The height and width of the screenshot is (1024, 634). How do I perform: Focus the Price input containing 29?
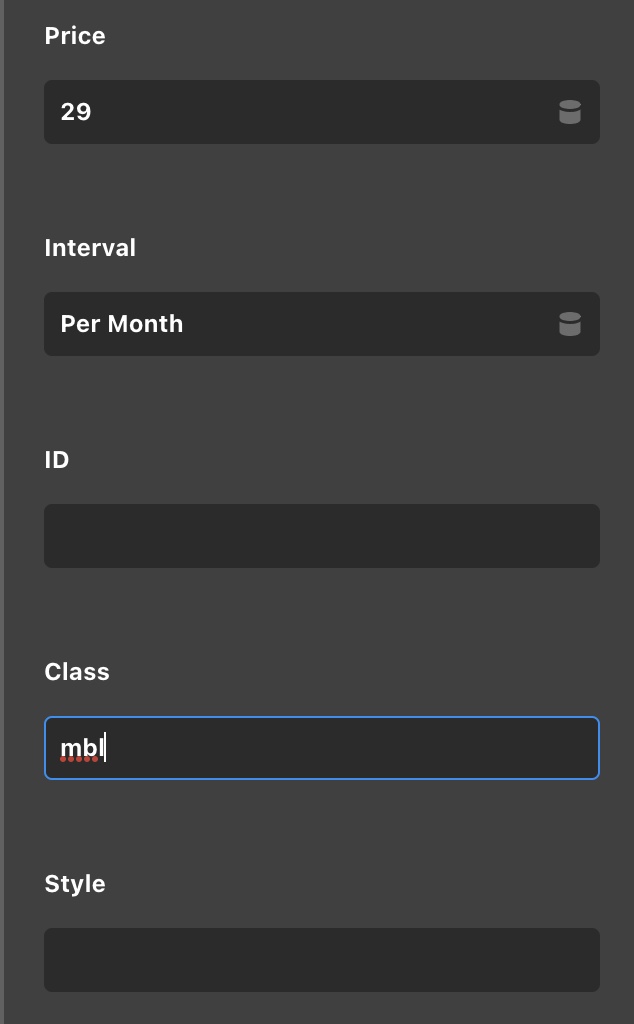[322, 112]
